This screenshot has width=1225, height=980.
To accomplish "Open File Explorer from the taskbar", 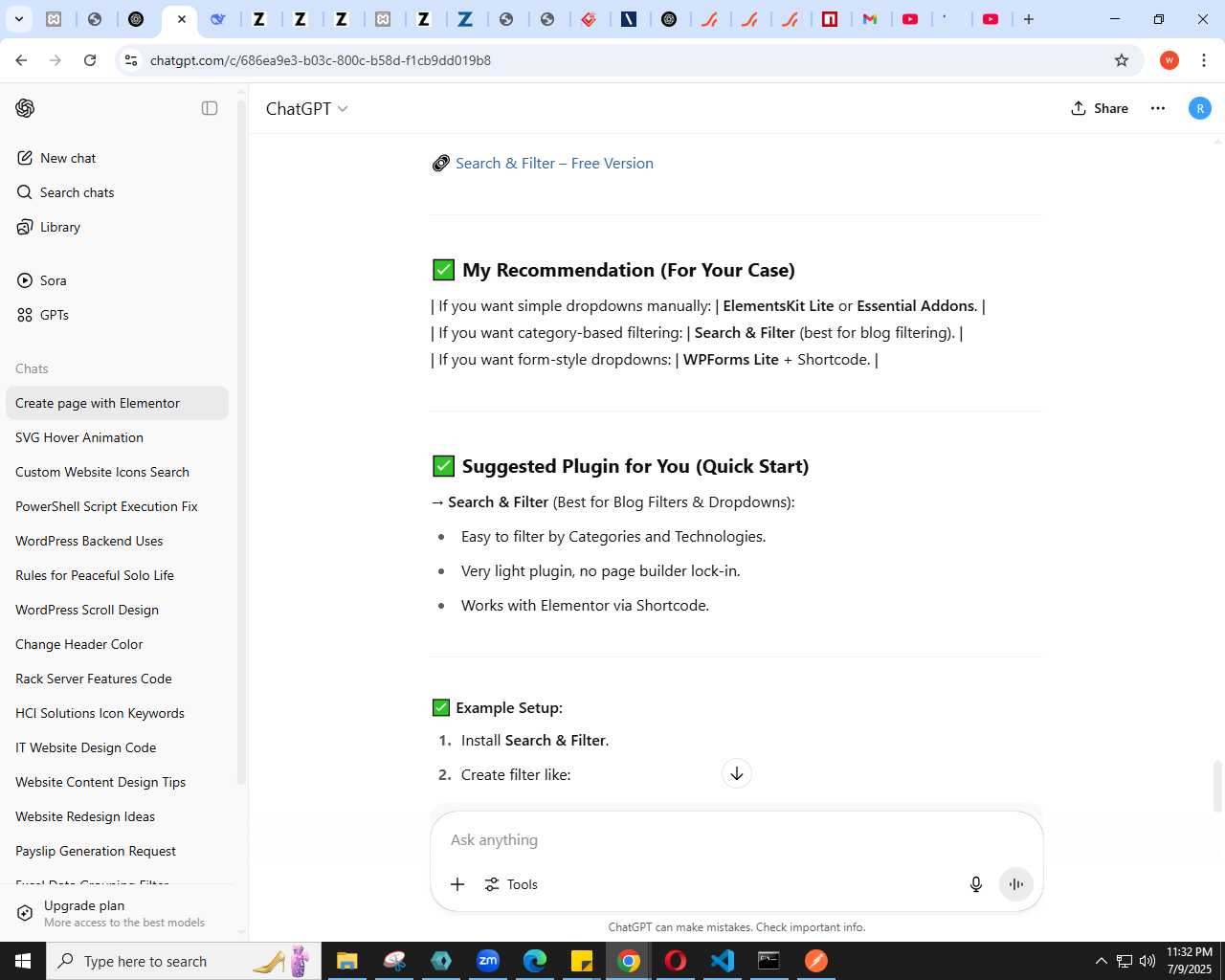I will pyautogui.click(x=346, y=961).
